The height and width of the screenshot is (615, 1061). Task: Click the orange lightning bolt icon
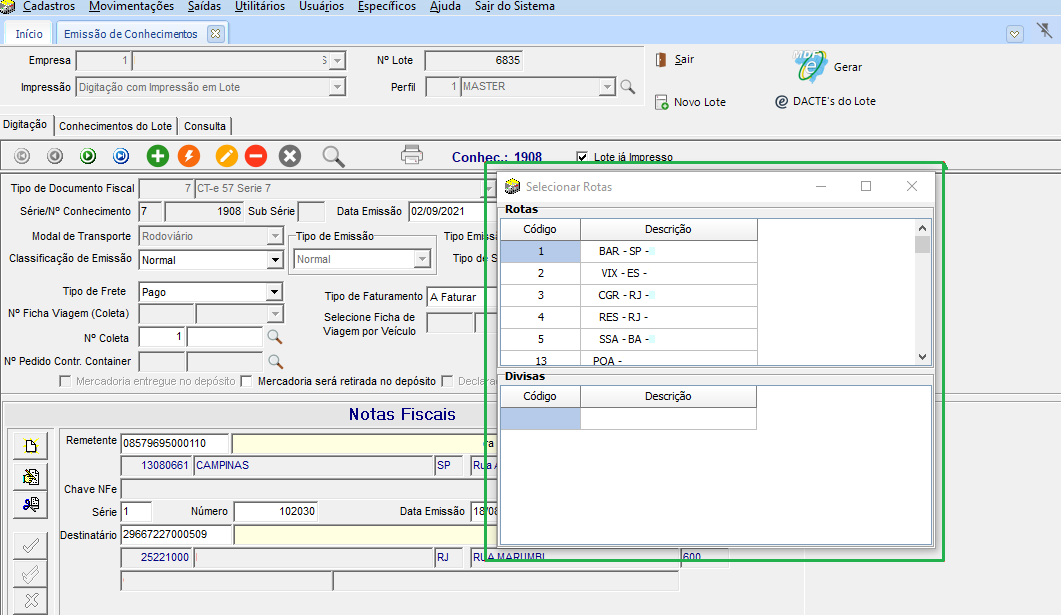(x=188, y=156)
